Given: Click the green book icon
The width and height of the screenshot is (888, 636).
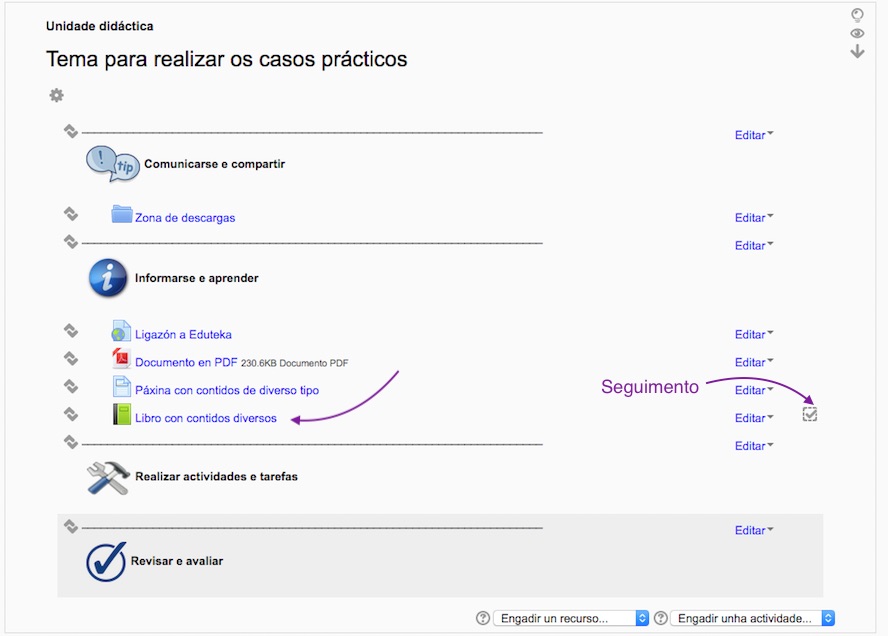Looking at the screenshot, I should (122, 415).
